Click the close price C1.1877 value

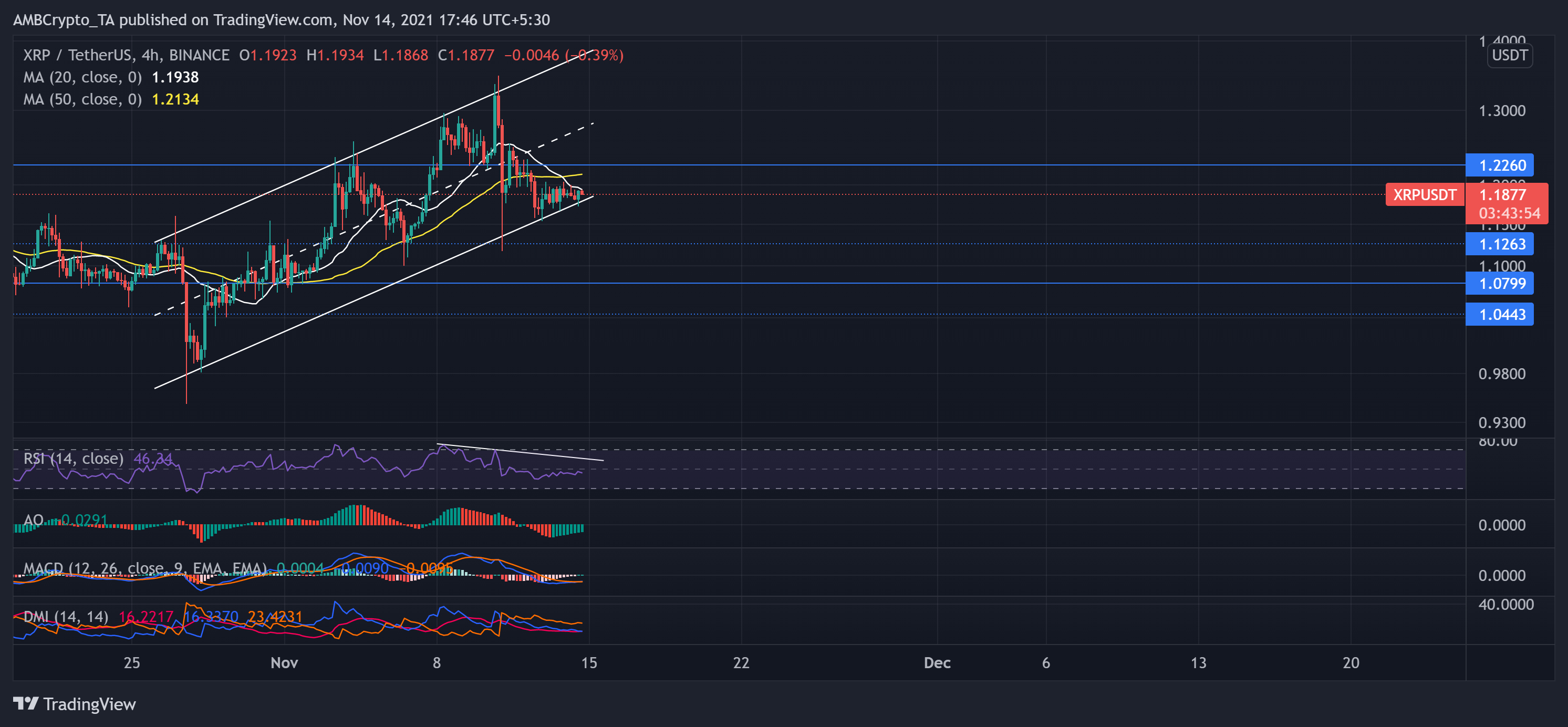pos(465,55)
